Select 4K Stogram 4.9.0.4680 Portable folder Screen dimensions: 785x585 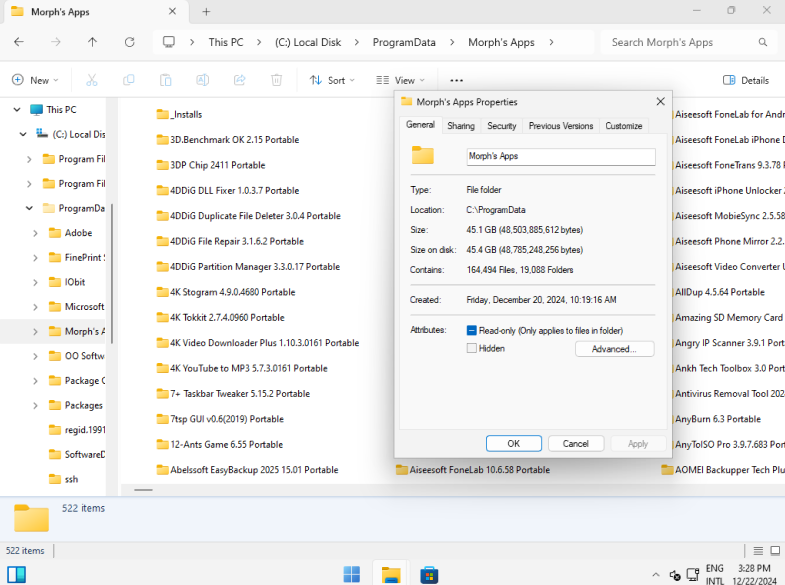pos(226,292)
